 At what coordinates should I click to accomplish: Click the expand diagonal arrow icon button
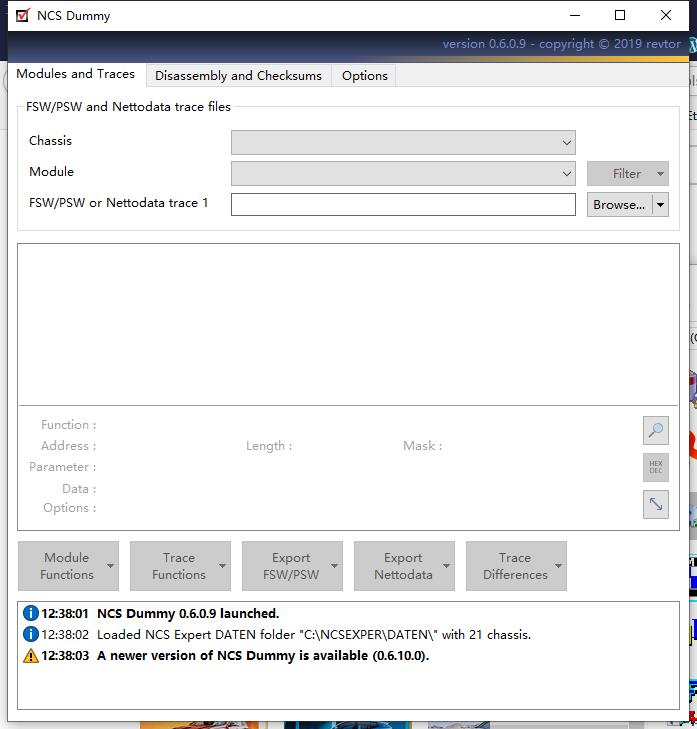(656, 504)
